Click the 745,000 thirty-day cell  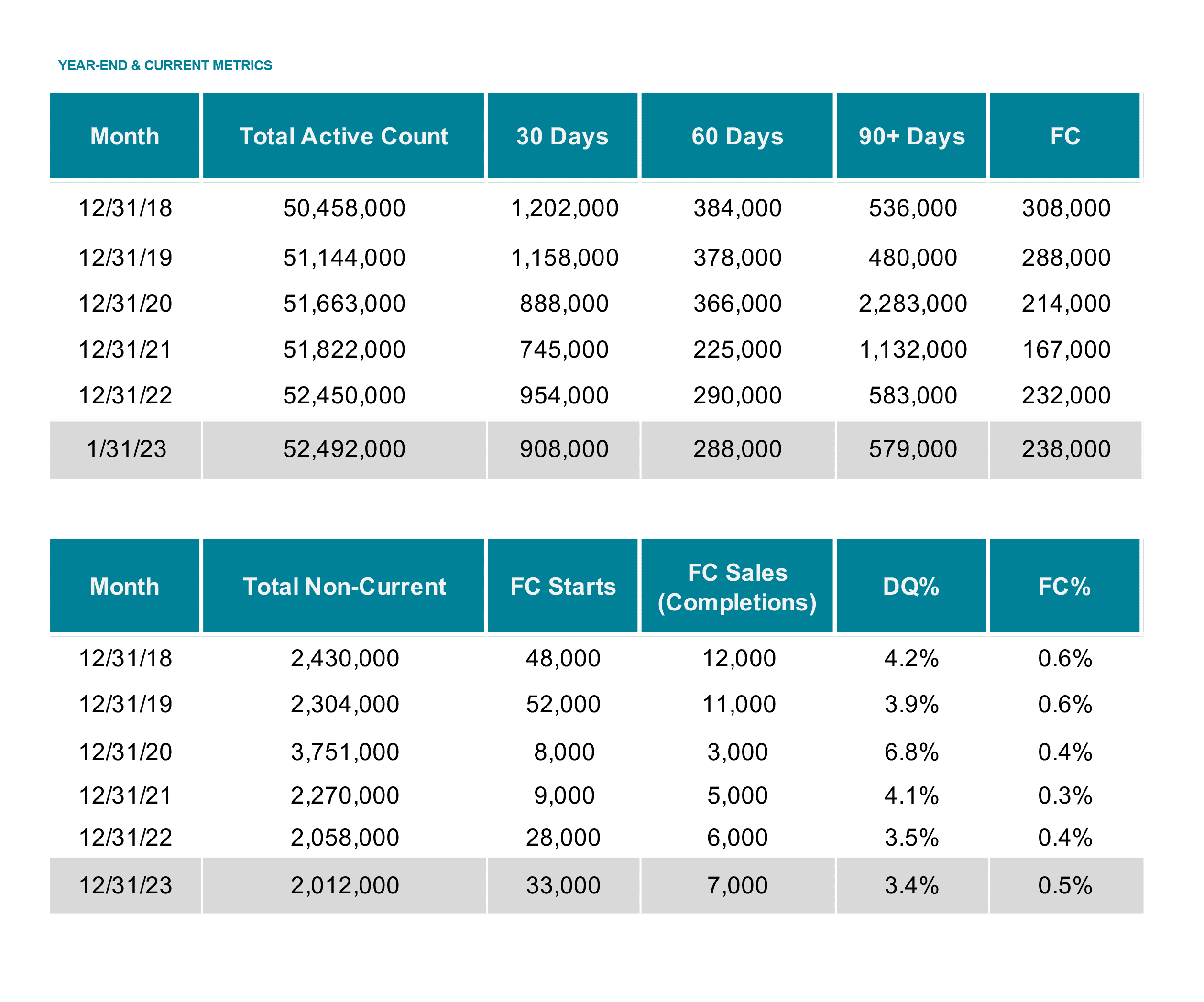[564, 349]
